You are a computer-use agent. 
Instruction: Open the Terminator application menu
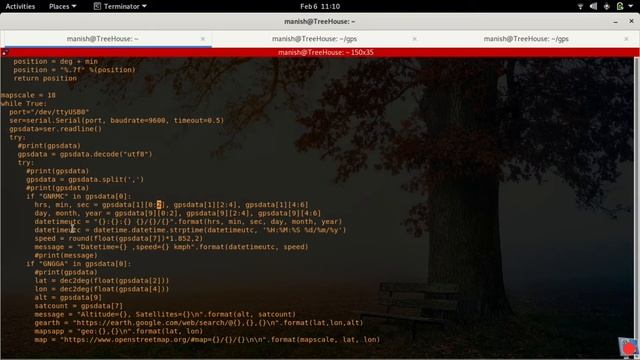pos(120,6)
